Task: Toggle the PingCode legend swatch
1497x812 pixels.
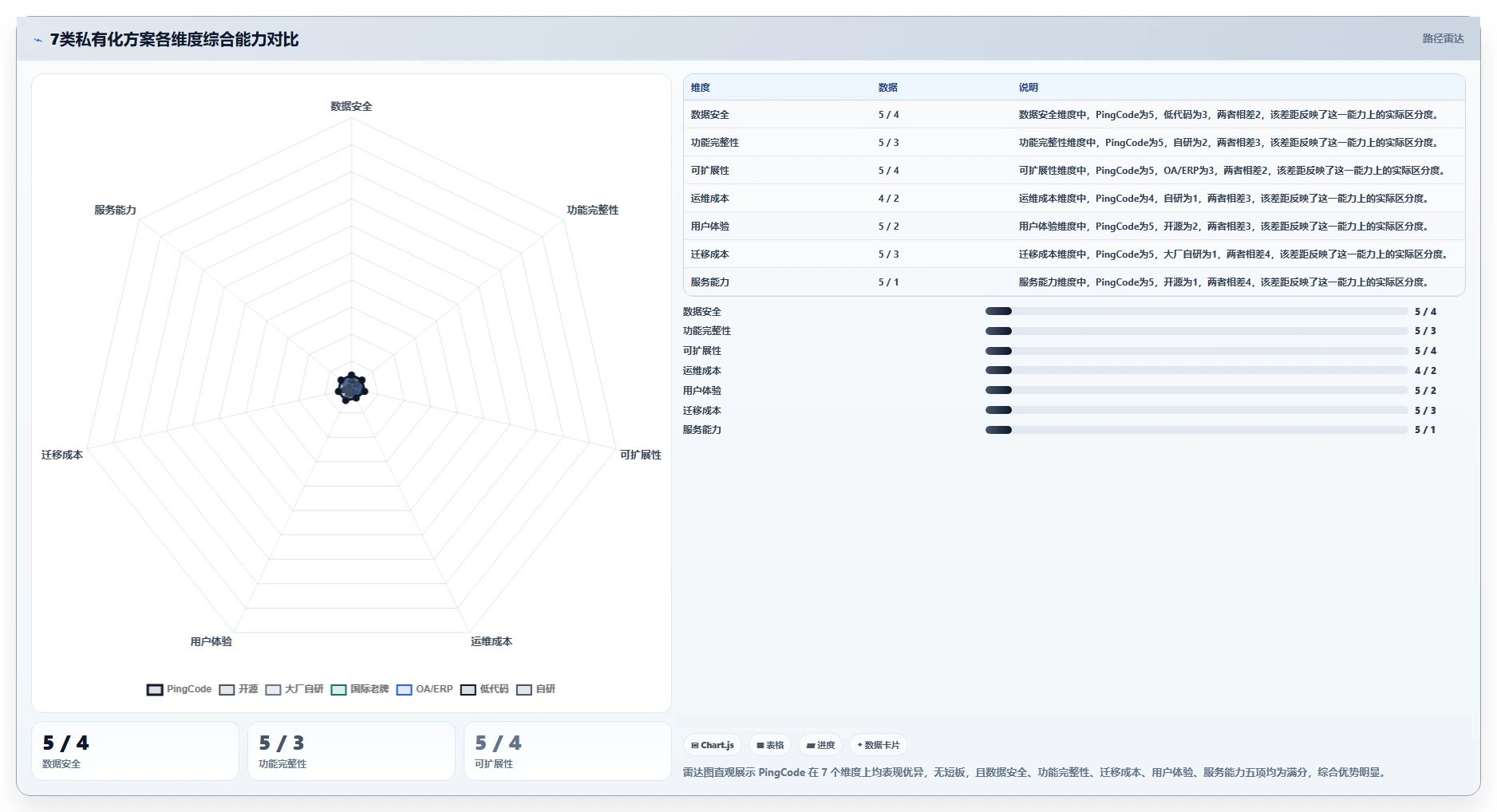Action: pyautogui.click(x=155, y=690)
